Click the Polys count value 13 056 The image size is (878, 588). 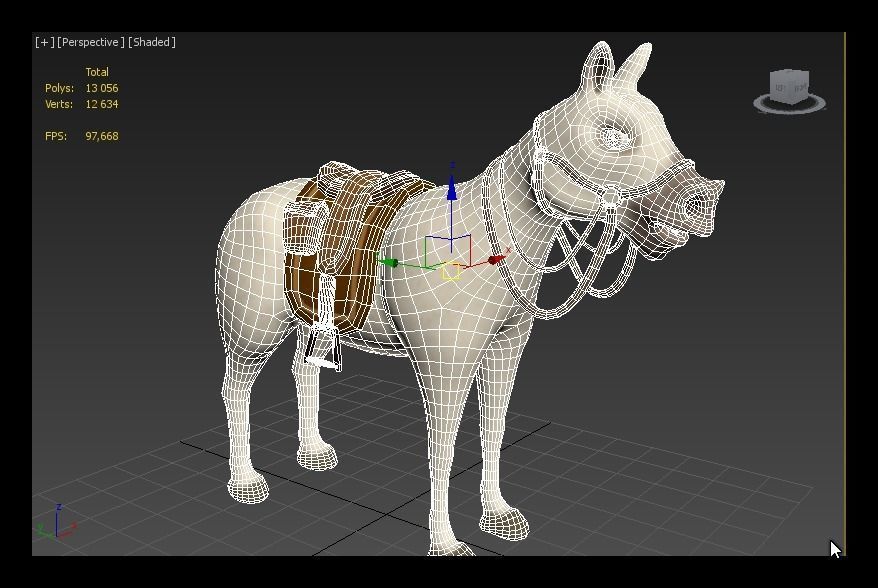click(102, 88)
